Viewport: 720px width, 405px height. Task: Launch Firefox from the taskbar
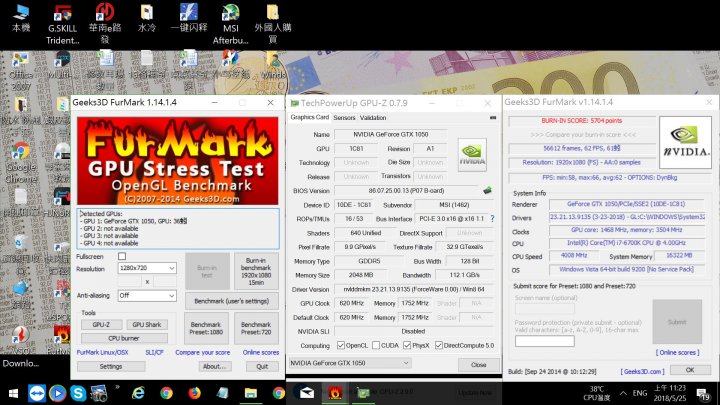[194, 393]
